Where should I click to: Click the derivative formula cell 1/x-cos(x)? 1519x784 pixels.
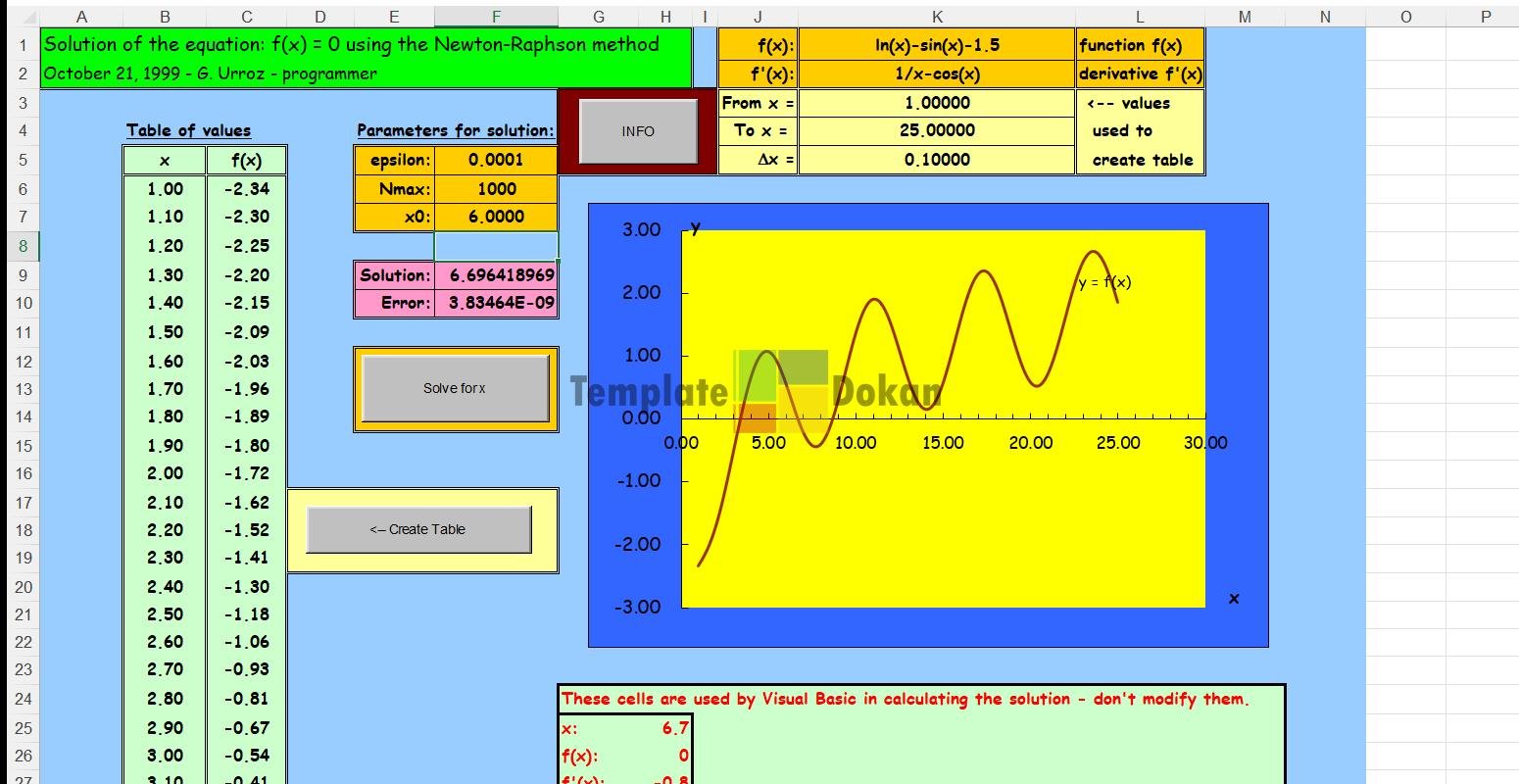point(936,73)
